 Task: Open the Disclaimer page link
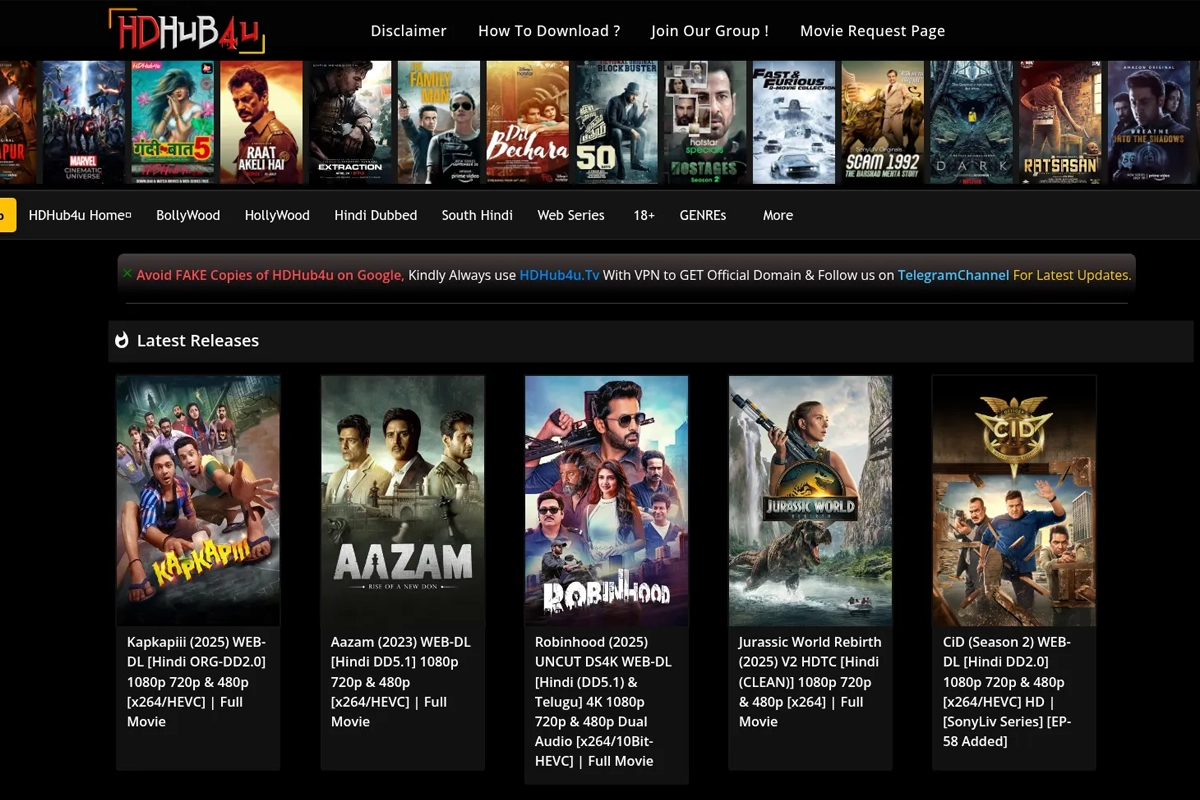pos(408,31)
